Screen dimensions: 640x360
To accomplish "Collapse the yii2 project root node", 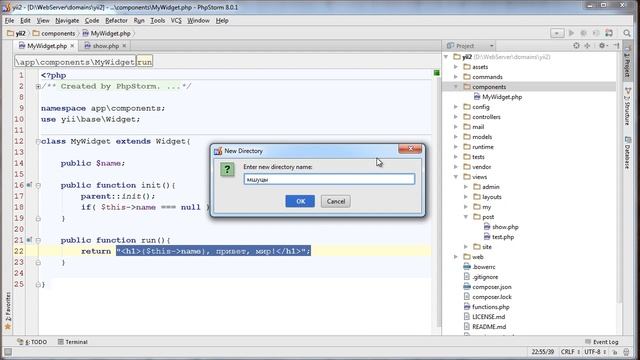I will pyautogui.click(x=447, y=57).
